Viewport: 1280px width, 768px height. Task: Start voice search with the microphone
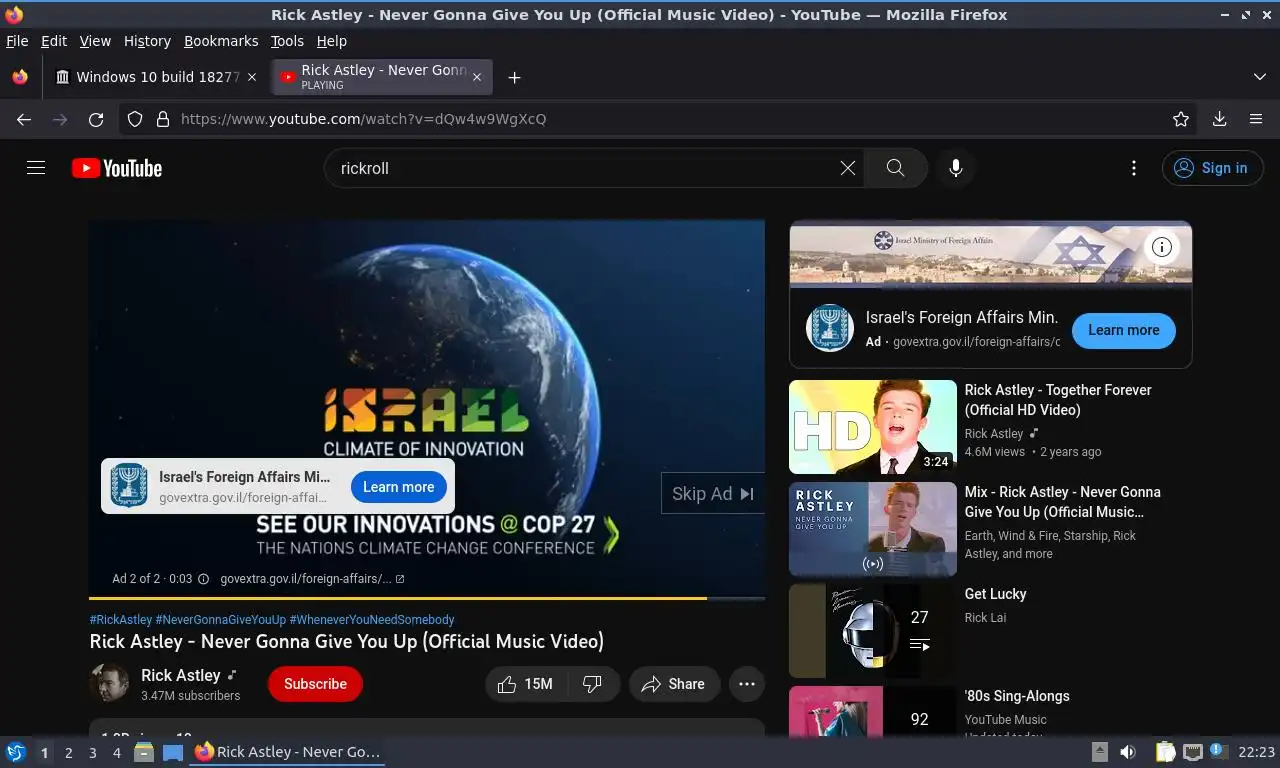[956, 168]
